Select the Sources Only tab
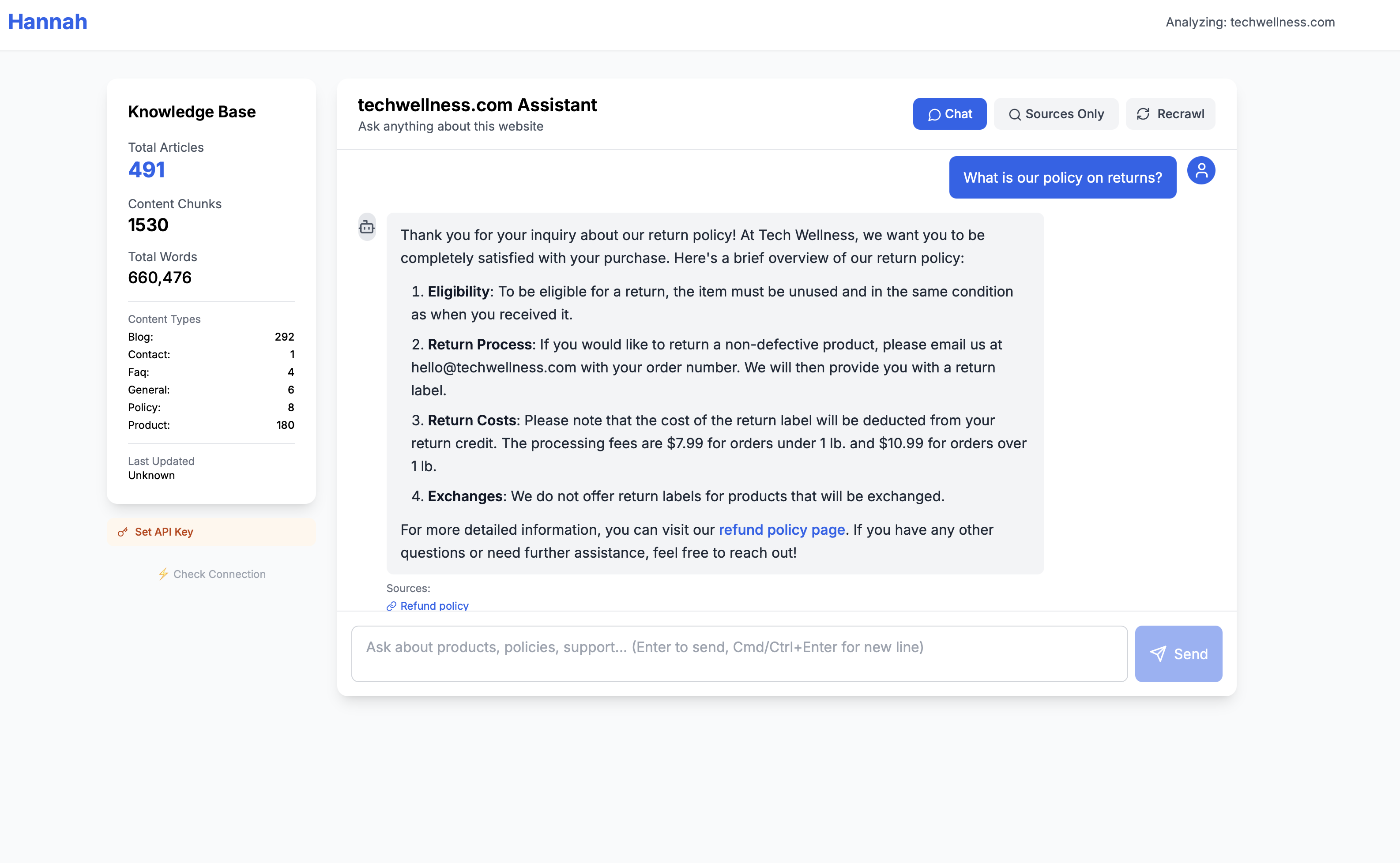 1056,114
